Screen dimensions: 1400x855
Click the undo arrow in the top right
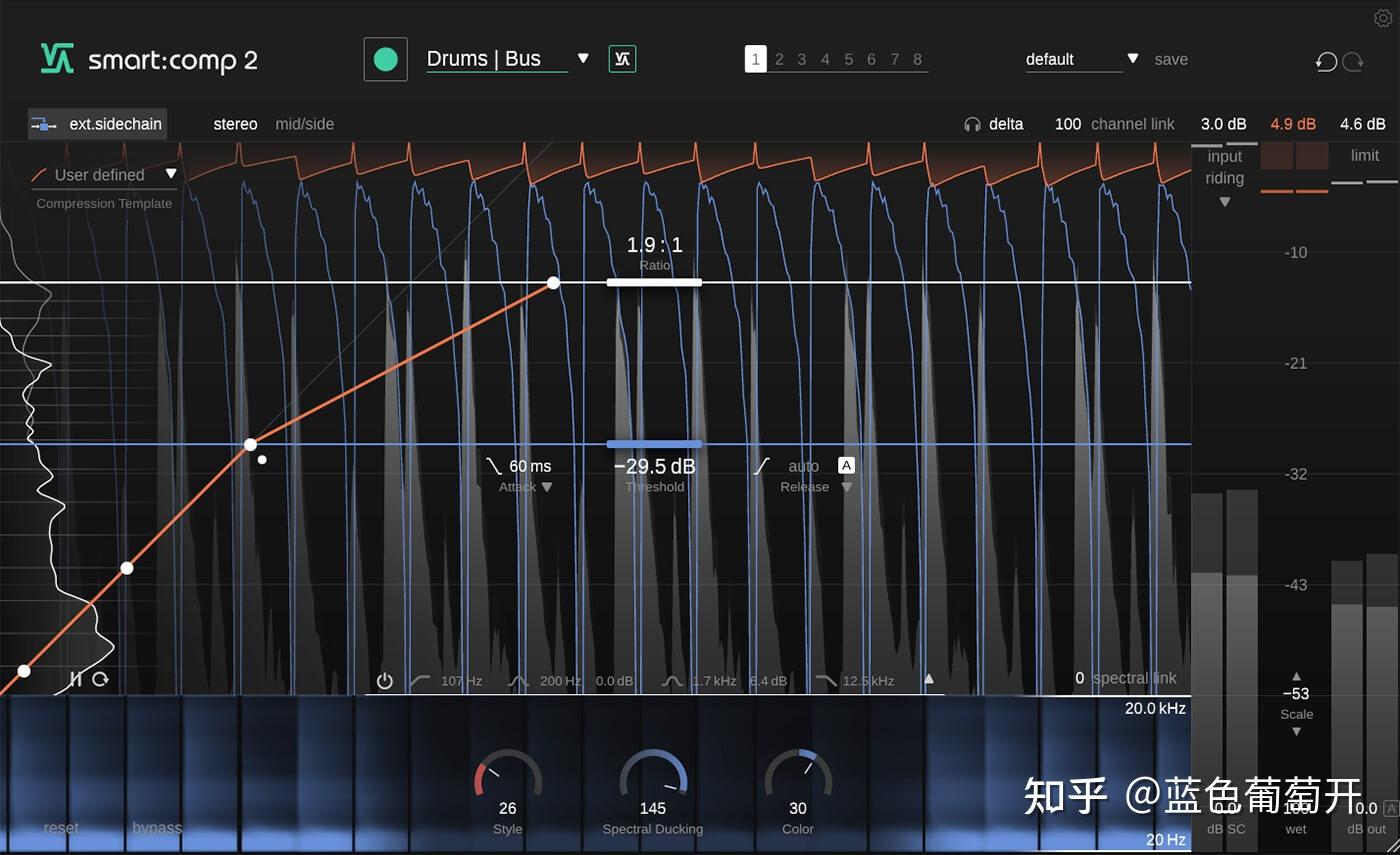[x=1326, y=61]
